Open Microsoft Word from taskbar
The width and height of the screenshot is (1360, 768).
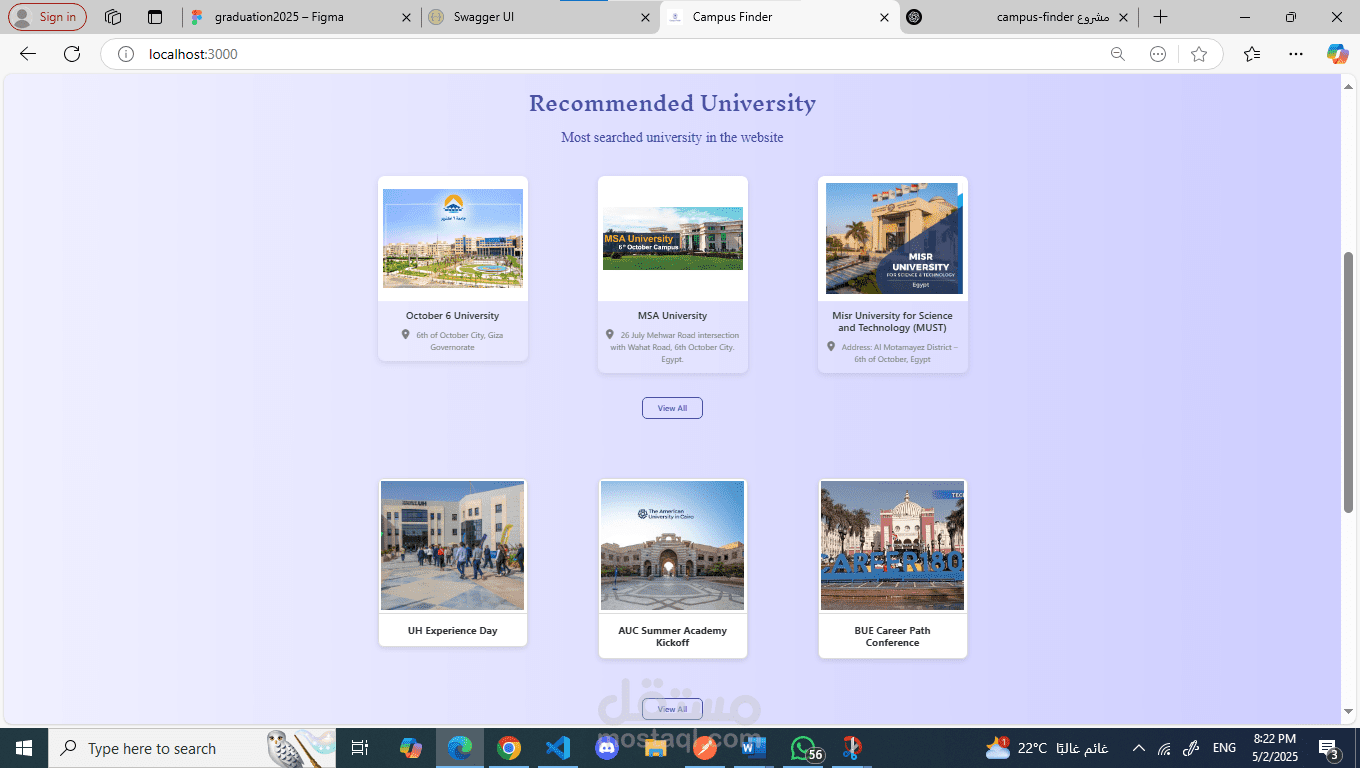point(754,748)
